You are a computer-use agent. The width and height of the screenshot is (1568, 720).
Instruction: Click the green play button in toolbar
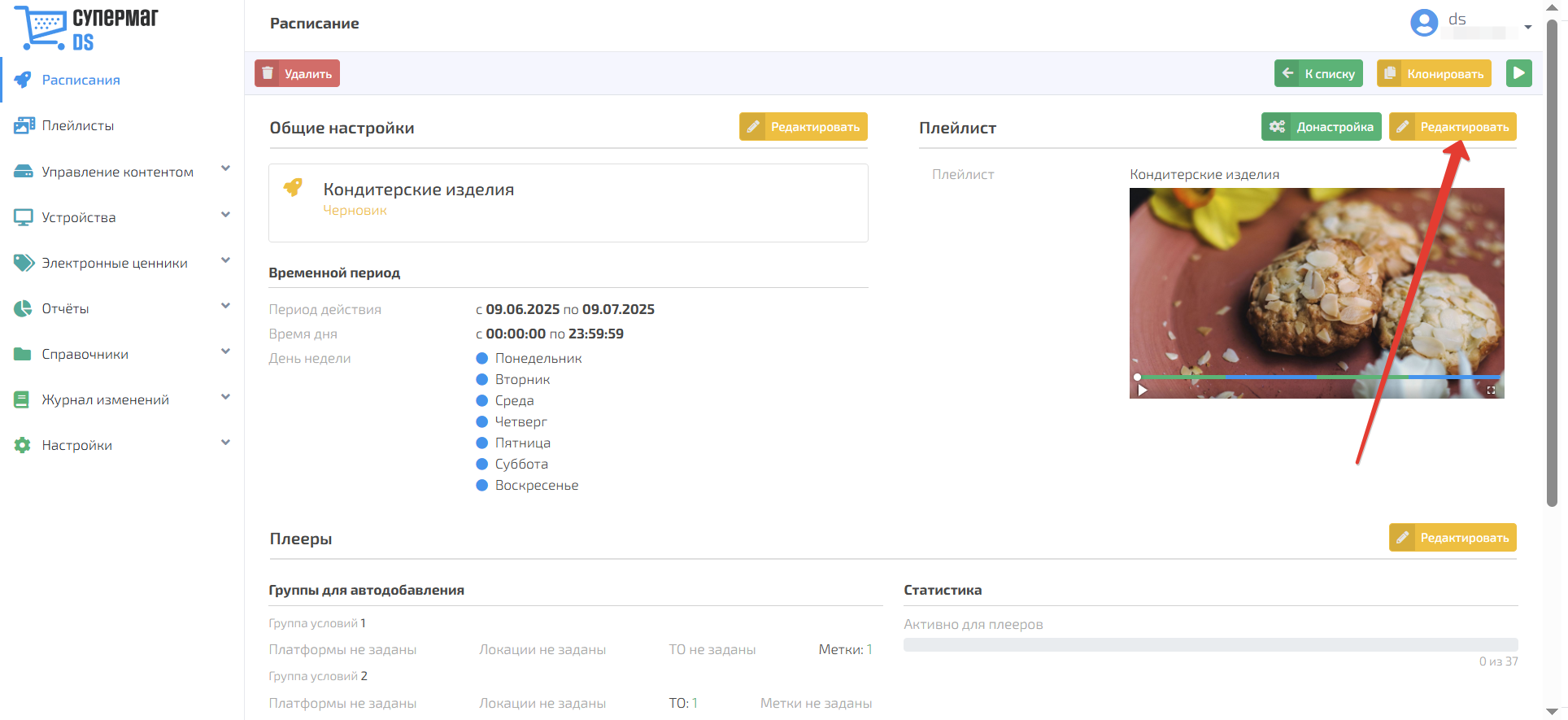click(x=1518, y=73)
